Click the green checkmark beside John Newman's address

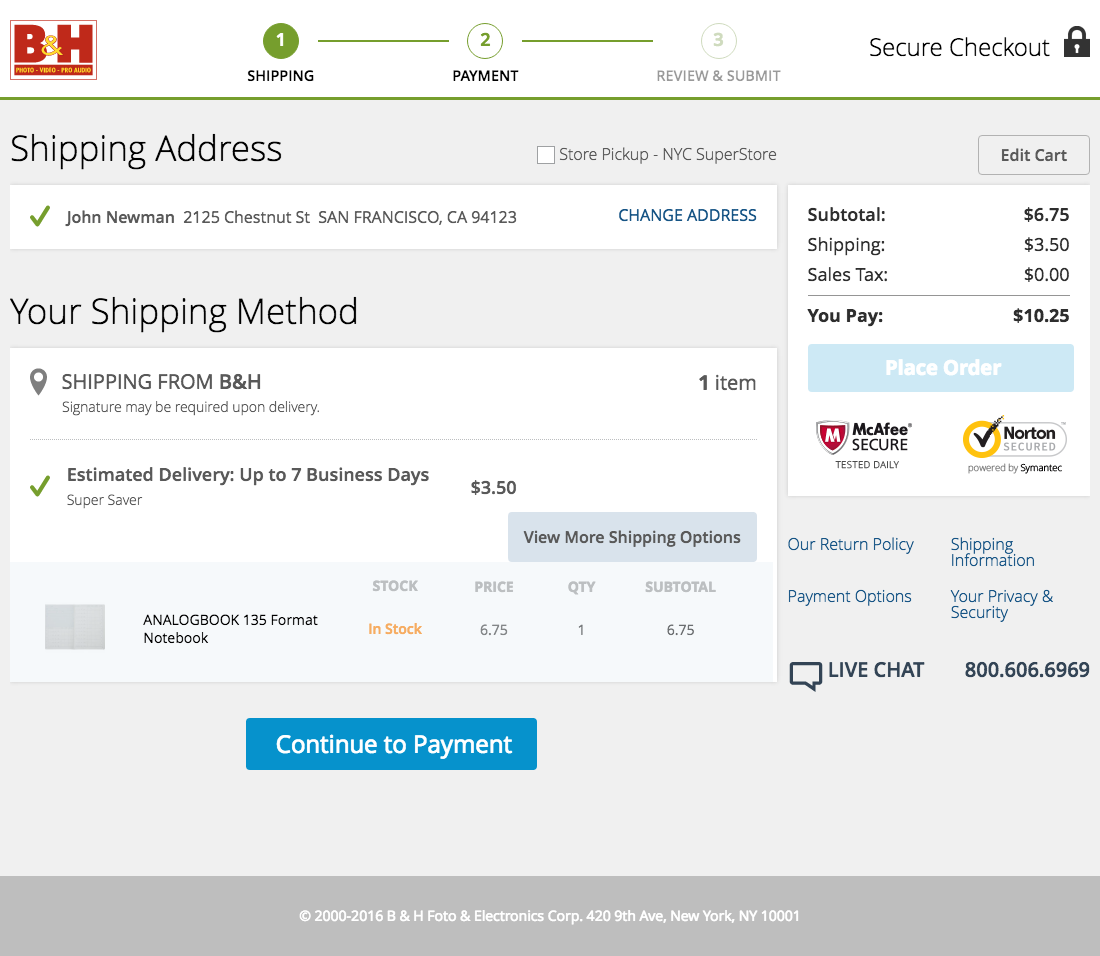pos(39,216)
